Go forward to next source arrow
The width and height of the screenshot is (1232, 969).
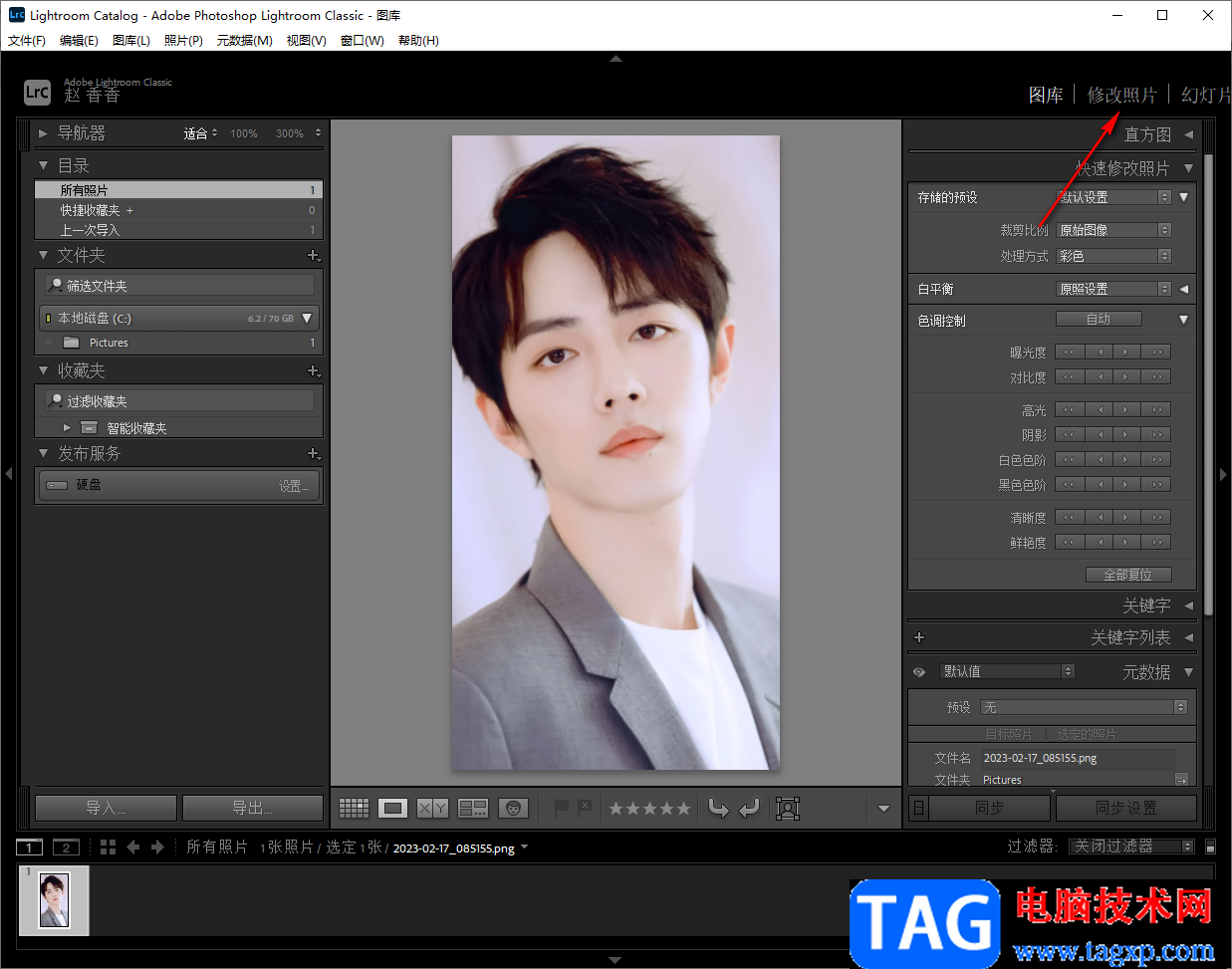pyautogui.click(x=157, y=847)
